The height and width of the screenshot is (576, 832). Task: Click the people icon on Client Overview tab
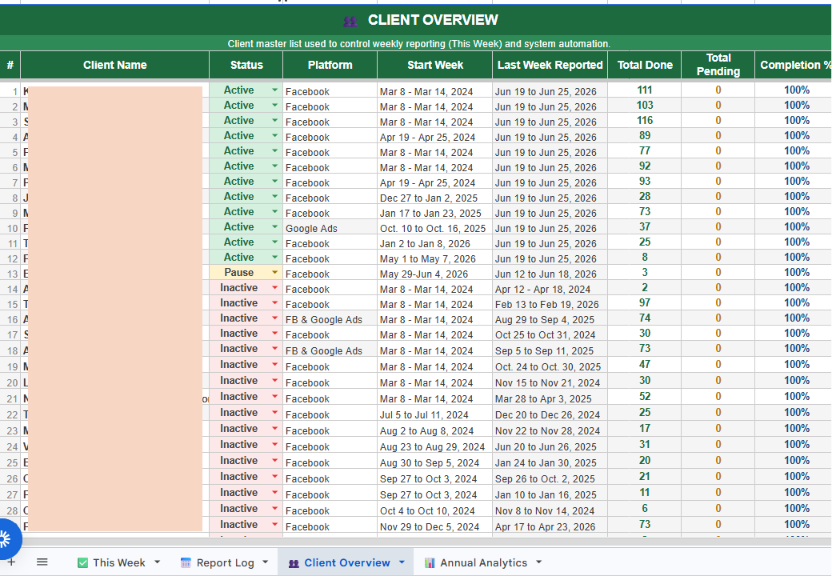pyautogui.click(x=293, y=563)
